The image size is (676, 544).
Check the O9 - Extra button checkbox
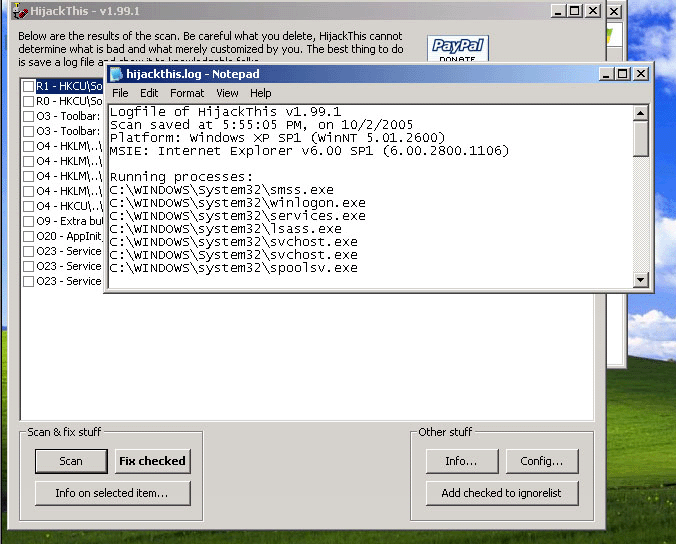click(28, 221)
